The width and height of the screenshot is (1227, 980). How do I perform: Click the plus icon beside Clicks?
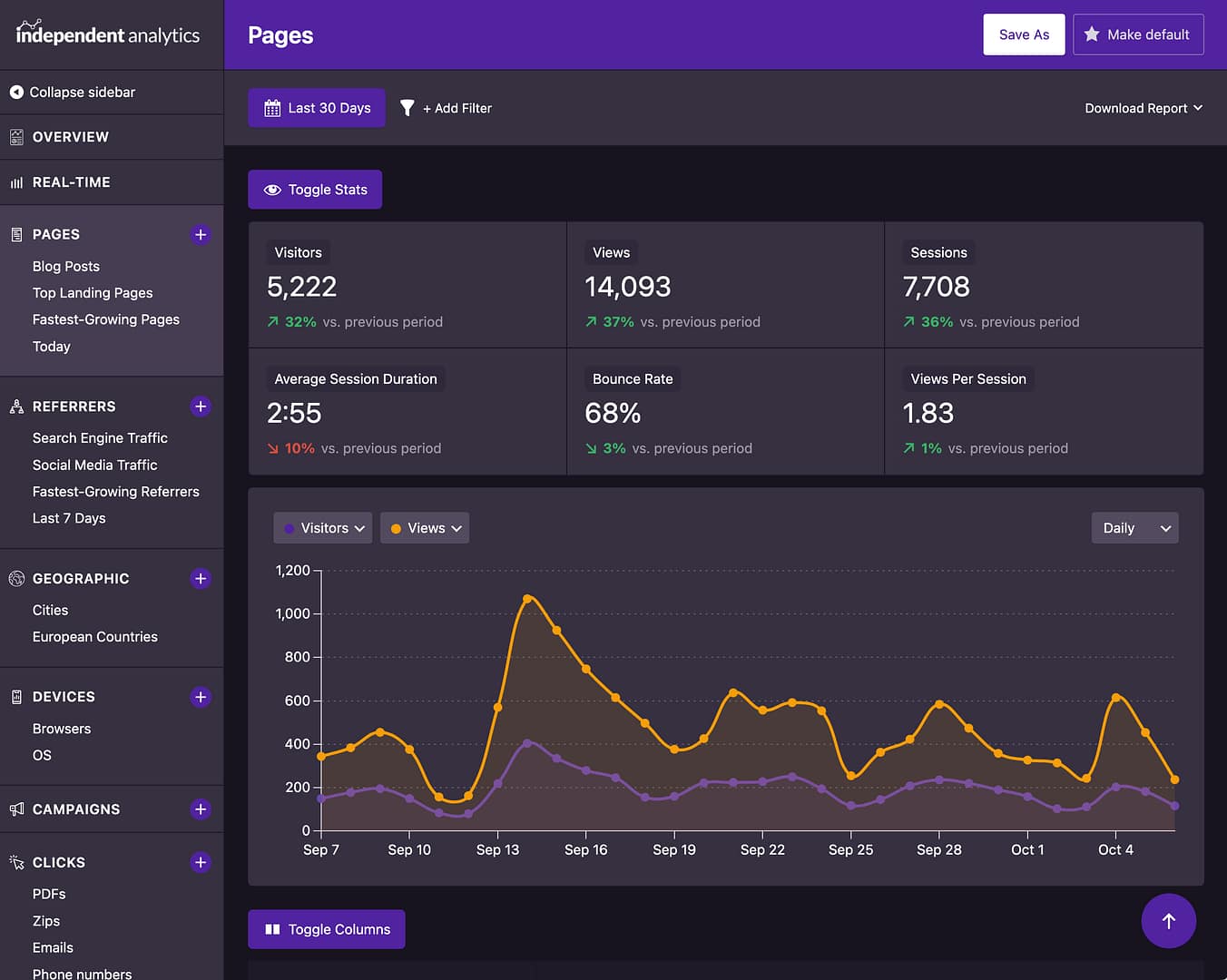201,863
